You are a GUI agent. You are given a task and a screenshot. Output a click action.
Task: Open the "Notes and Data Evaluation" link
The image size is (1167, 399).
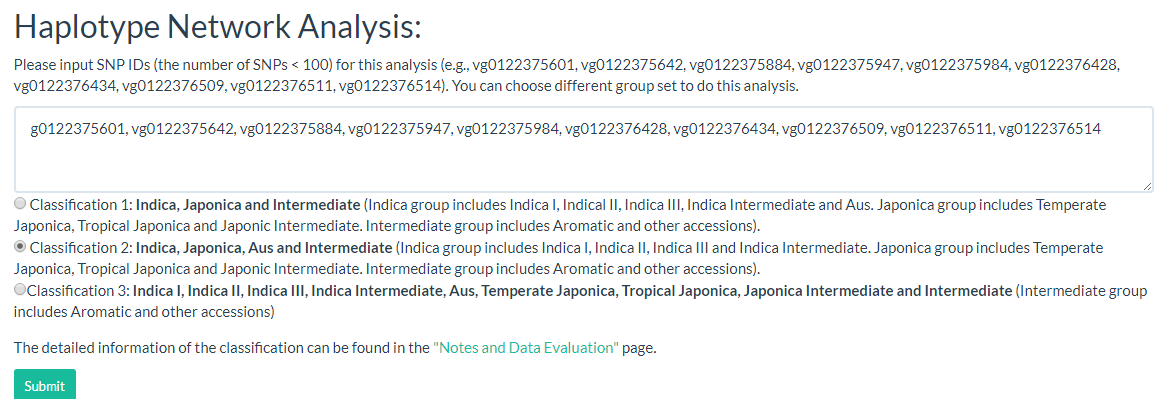[x=525, y=348]
